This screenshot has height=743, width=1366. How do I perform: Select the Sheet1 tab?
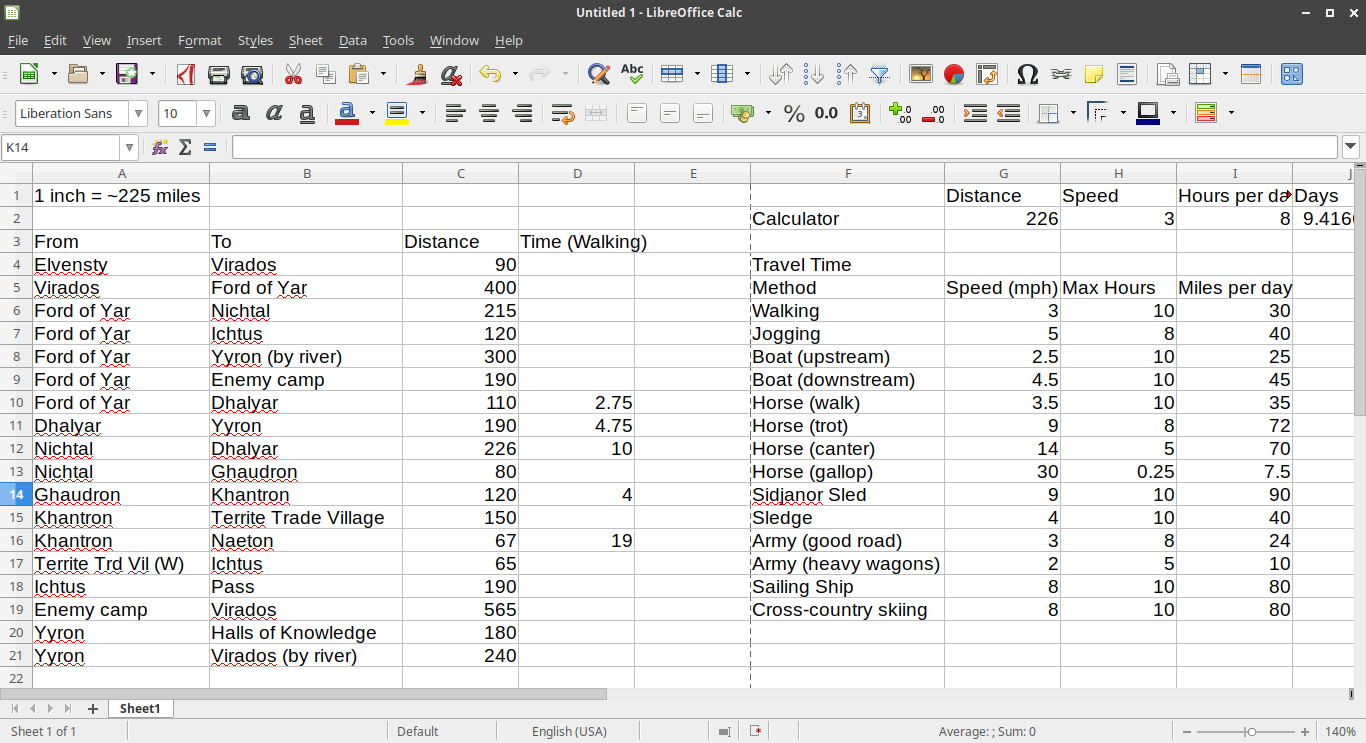[x=140, y=708]
